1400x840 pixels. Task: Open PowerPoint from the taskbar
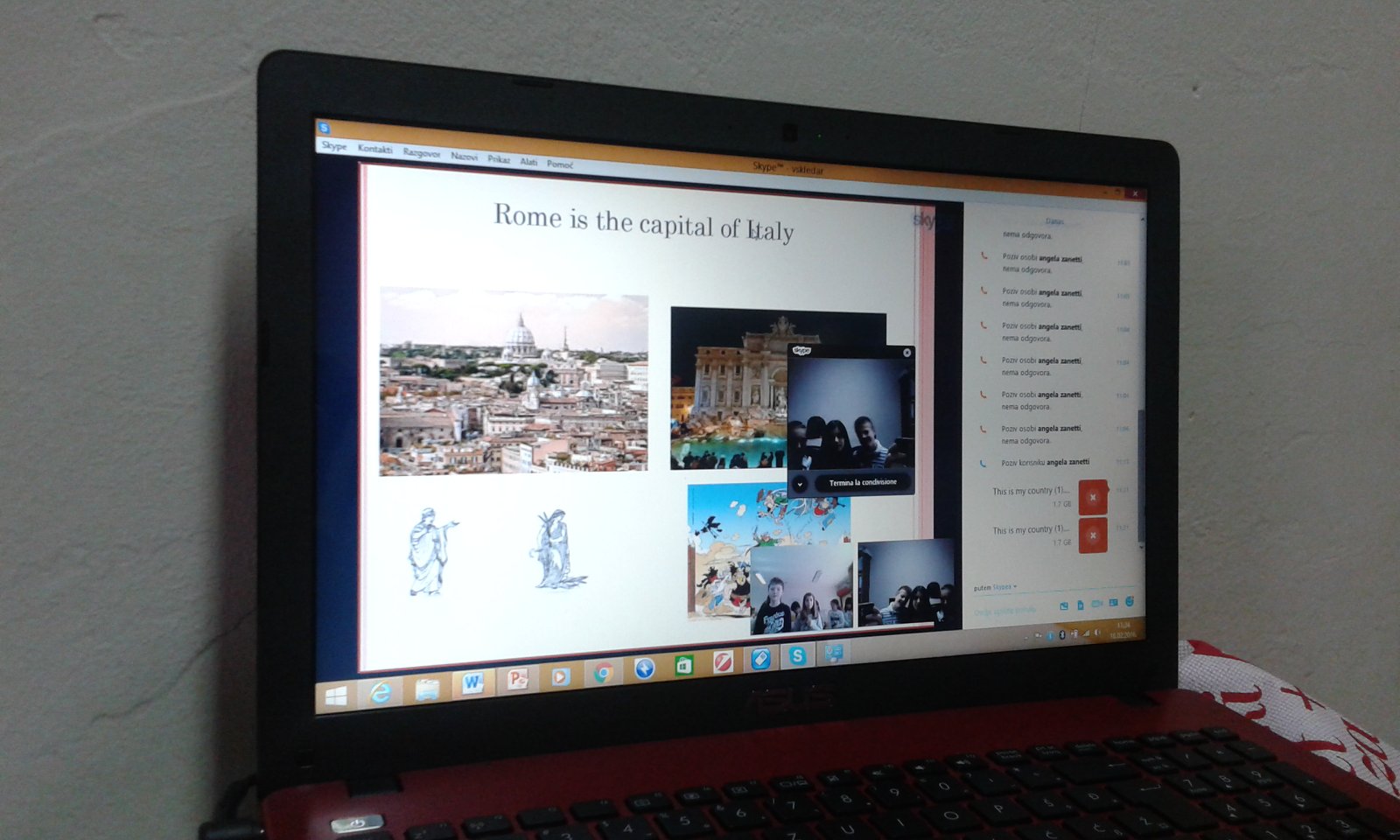point(517,679)
